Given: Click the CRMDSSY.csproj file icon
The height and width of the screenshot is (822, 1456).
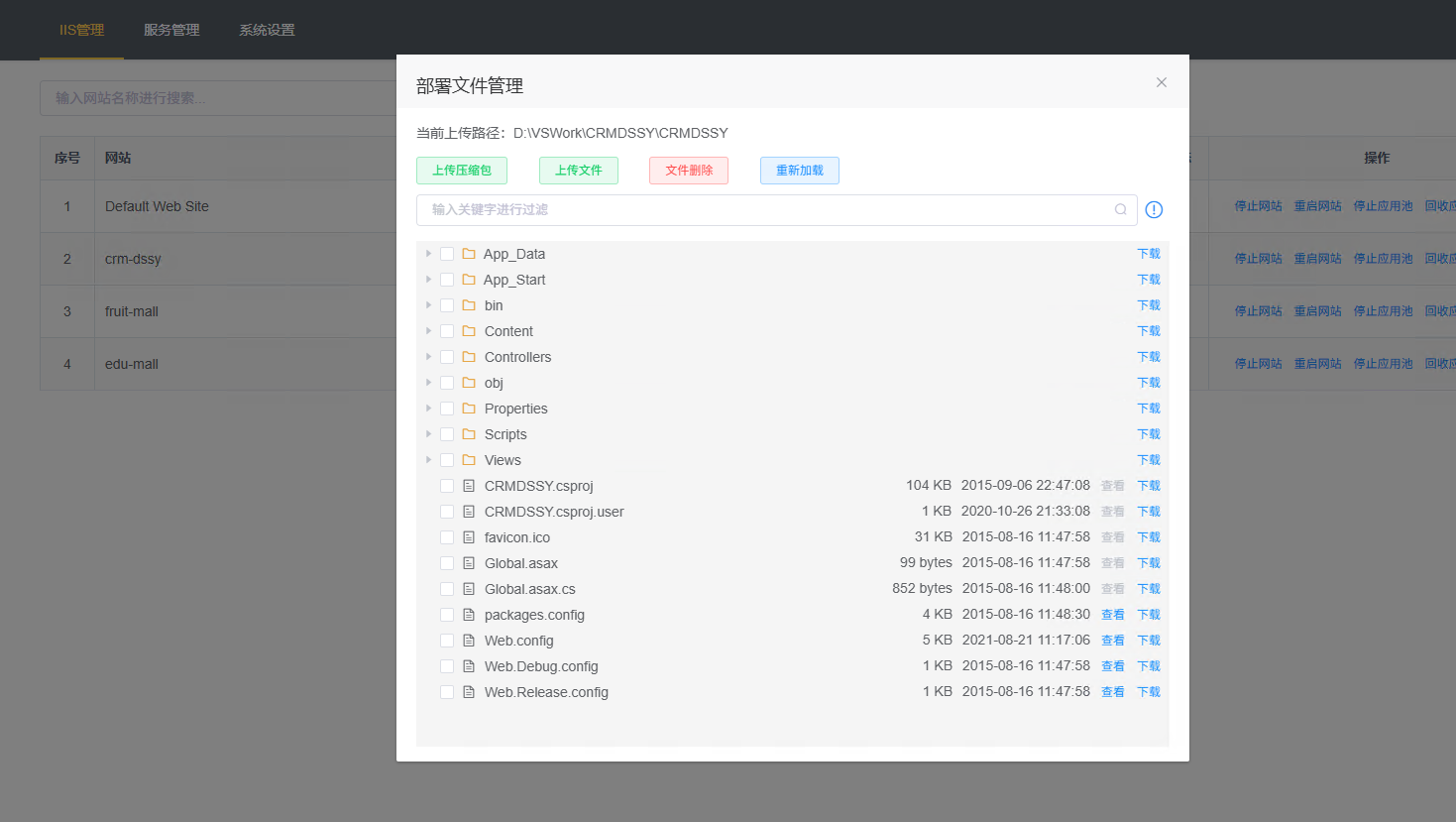Looking at the screenshot, I should click(x=469, y=486).
